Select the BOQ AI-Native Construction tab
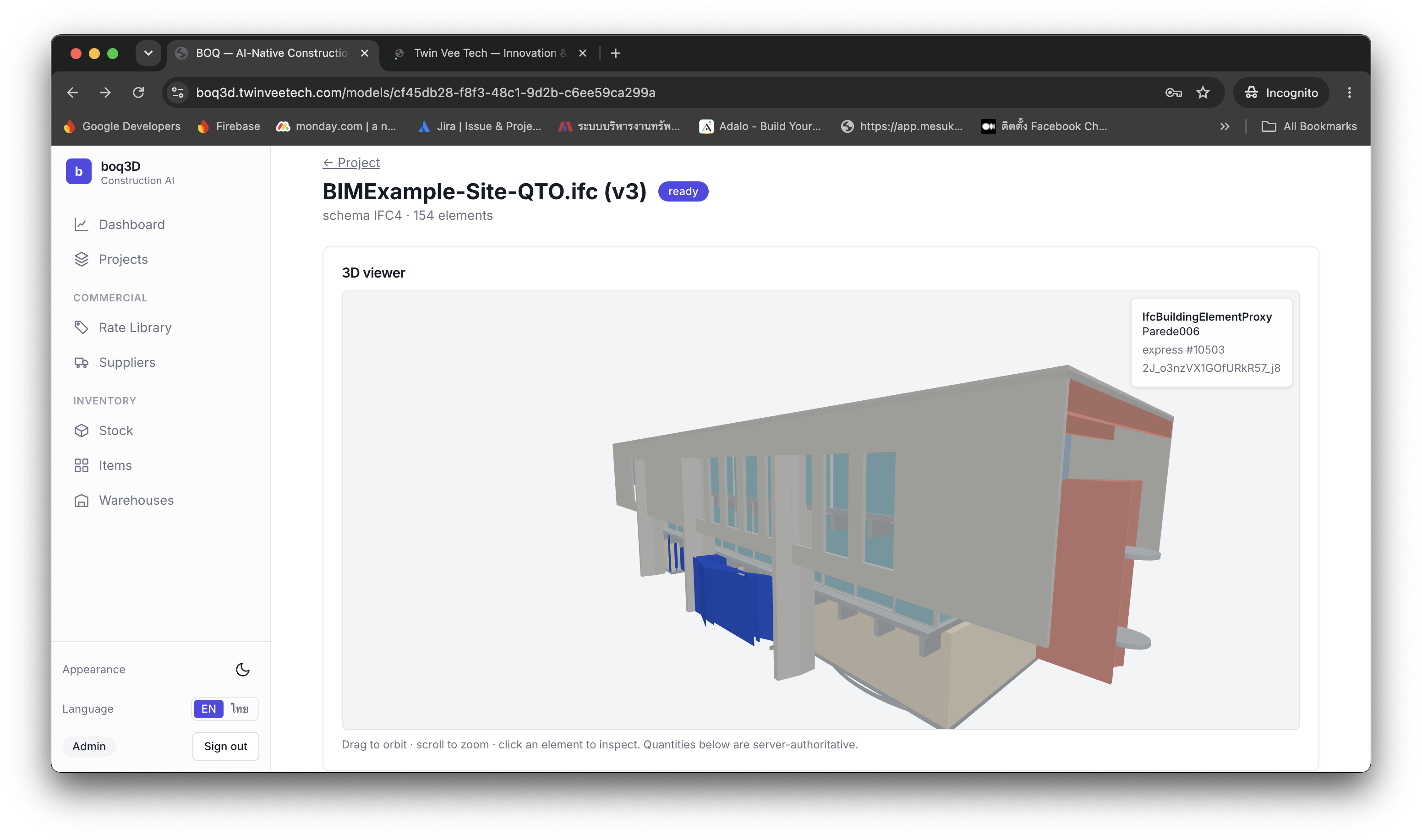The height and width of the screenshot is (840, 1422). [272, 53]
